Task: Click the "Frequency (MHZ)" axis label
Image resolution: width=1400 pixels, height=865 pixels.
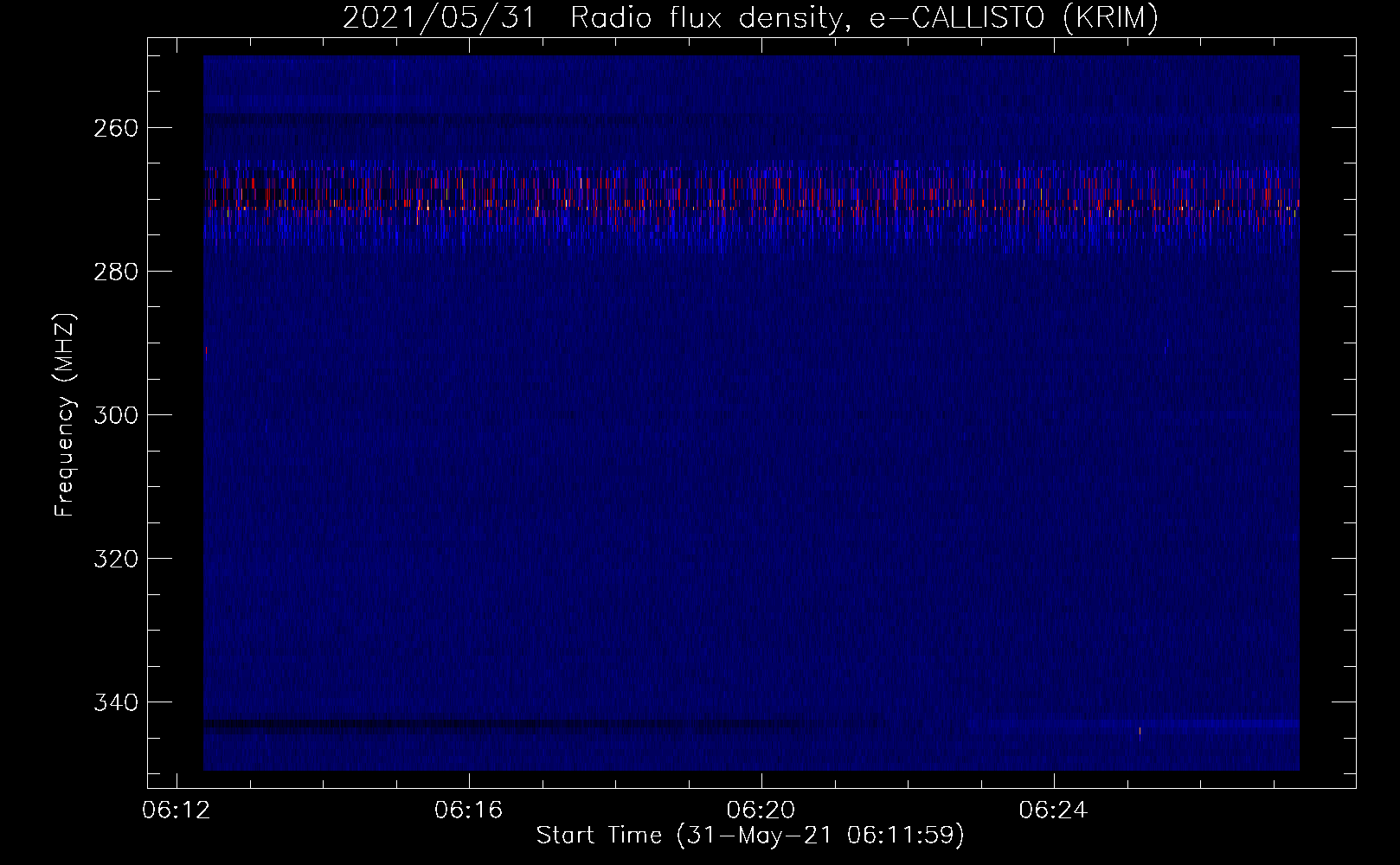Action: pyautogui.click(x=65, y=414)
